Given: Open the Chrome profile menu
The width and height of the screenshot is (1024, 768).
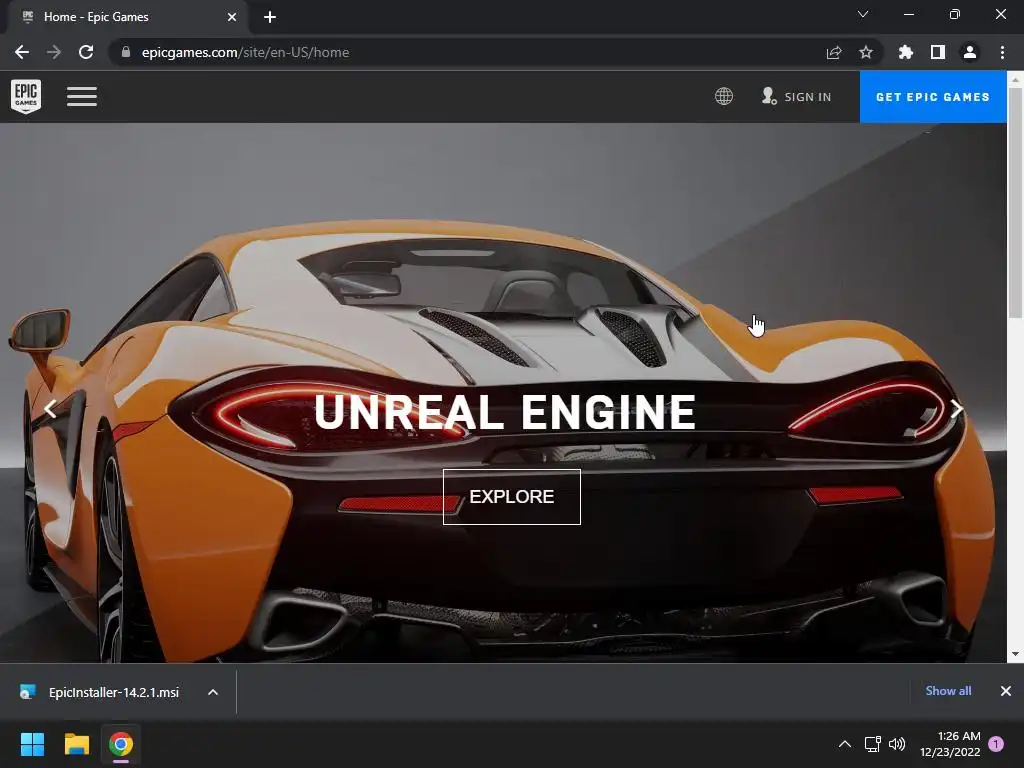Looking at the screenshot, I should pyautogui.click(x=970, y=52).
